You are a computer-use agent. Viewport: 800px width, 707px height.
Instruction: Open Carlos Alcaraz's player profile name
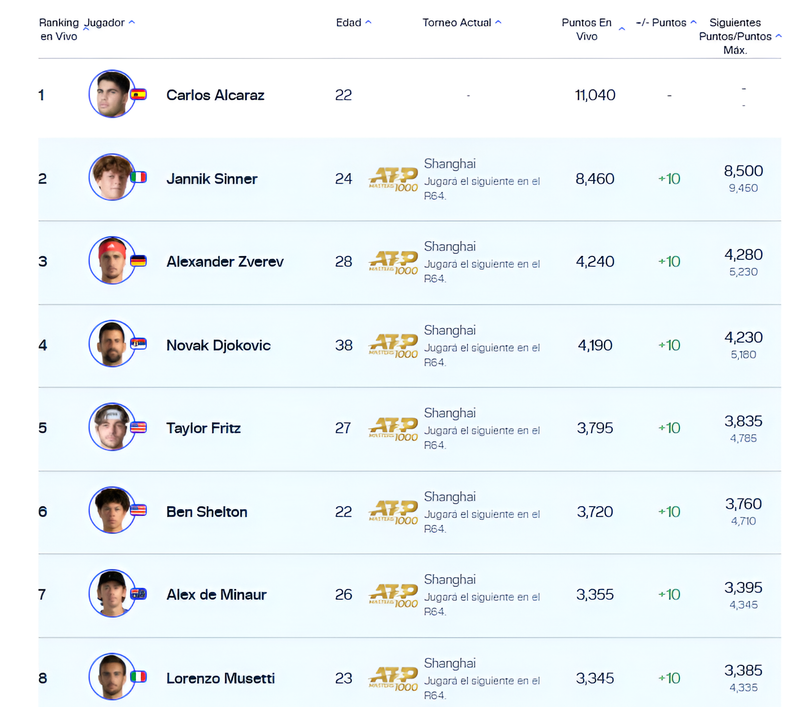[215, 96]
